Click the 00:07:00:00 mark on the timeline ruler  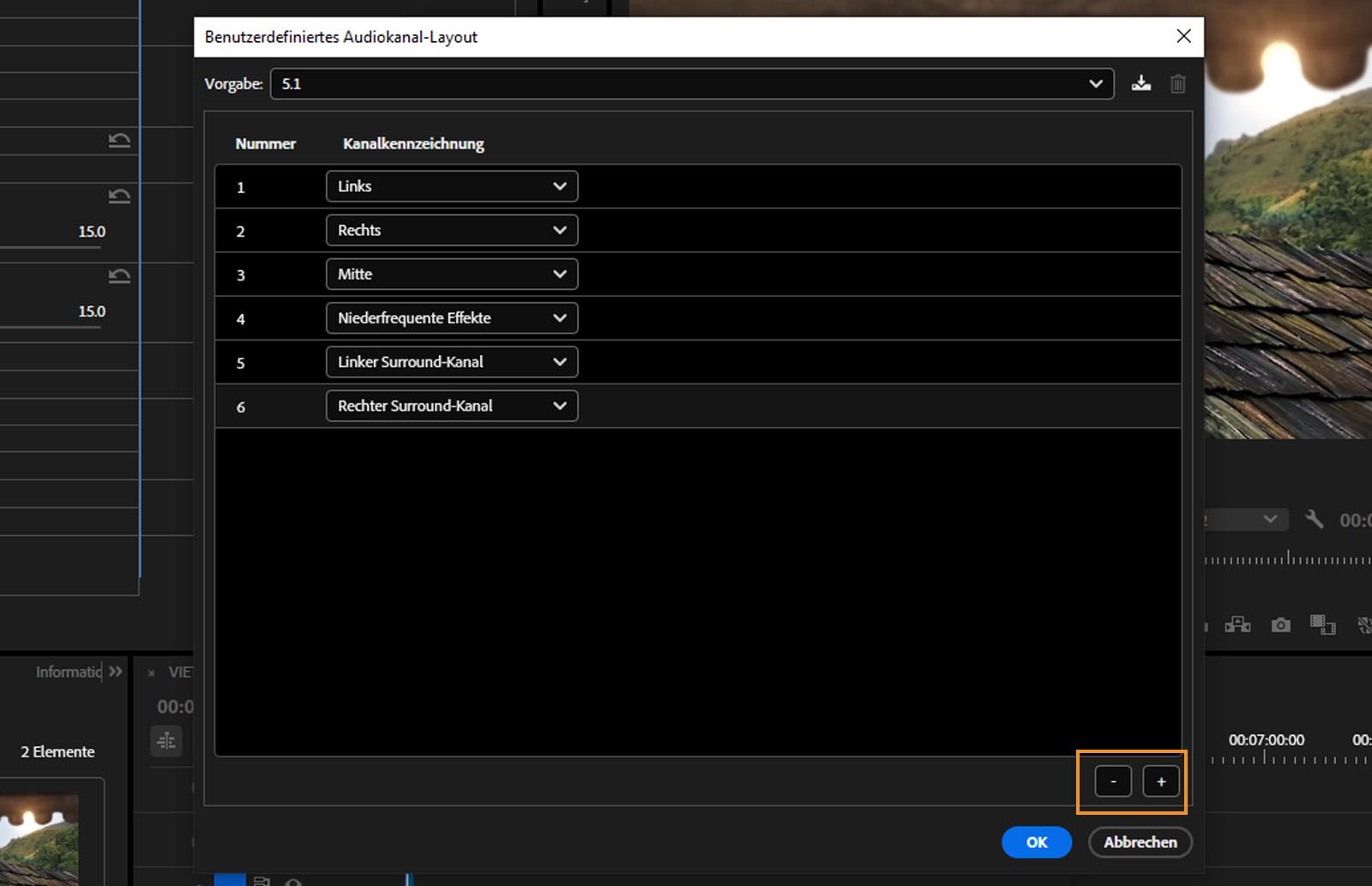(1267, 739)
